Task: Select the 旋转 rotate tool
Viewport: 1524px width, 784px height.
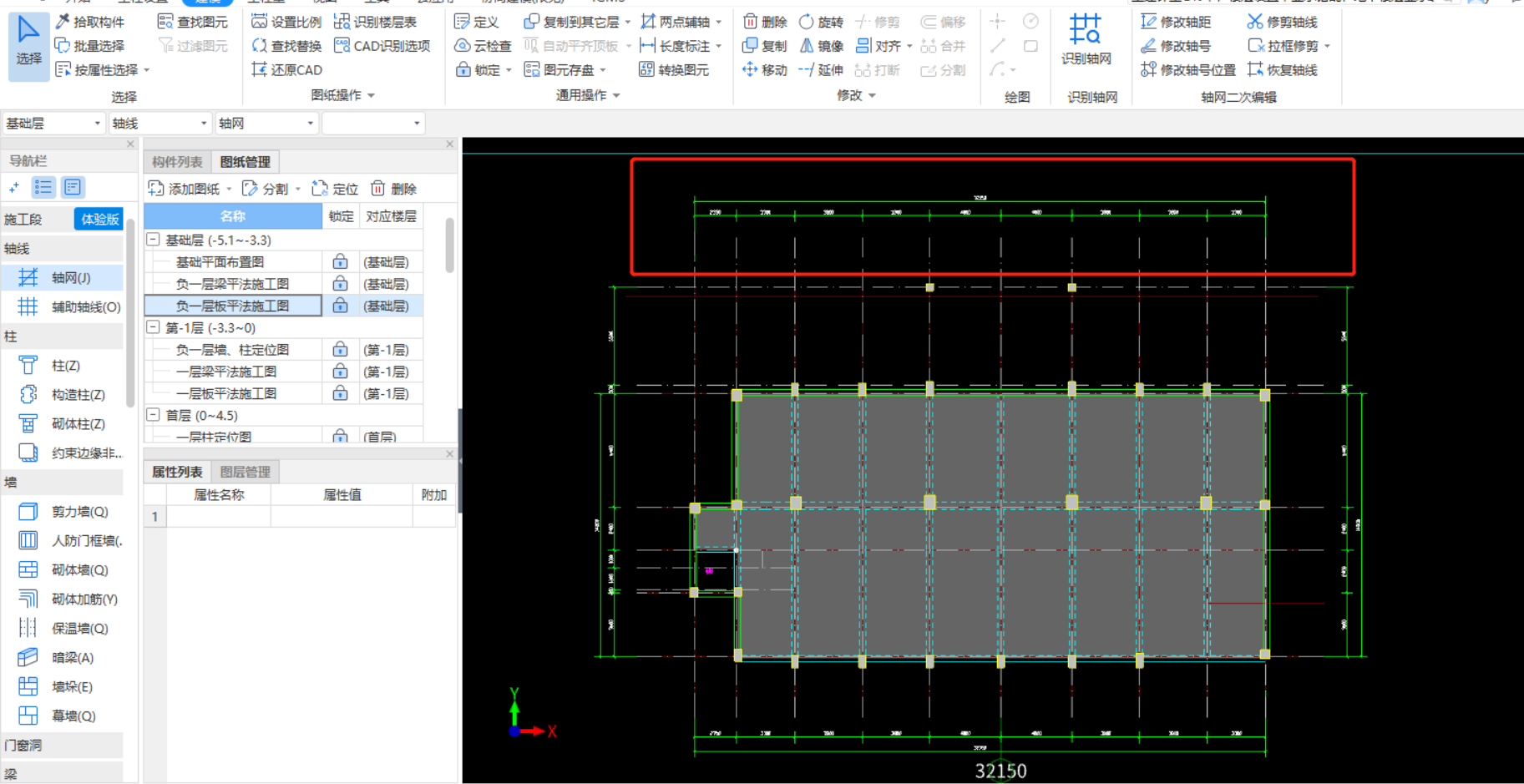Action: (x=821, y=22)
